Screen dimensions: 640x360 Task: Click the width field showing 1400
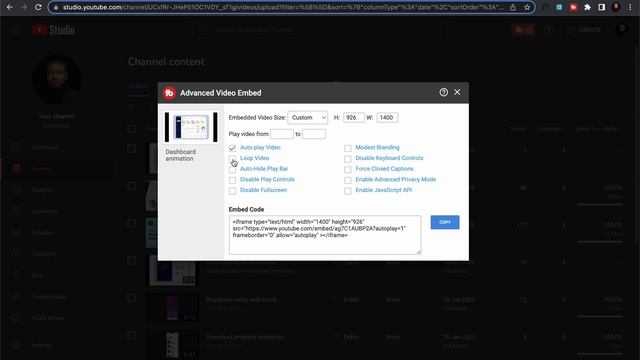(x=387, y=118)
